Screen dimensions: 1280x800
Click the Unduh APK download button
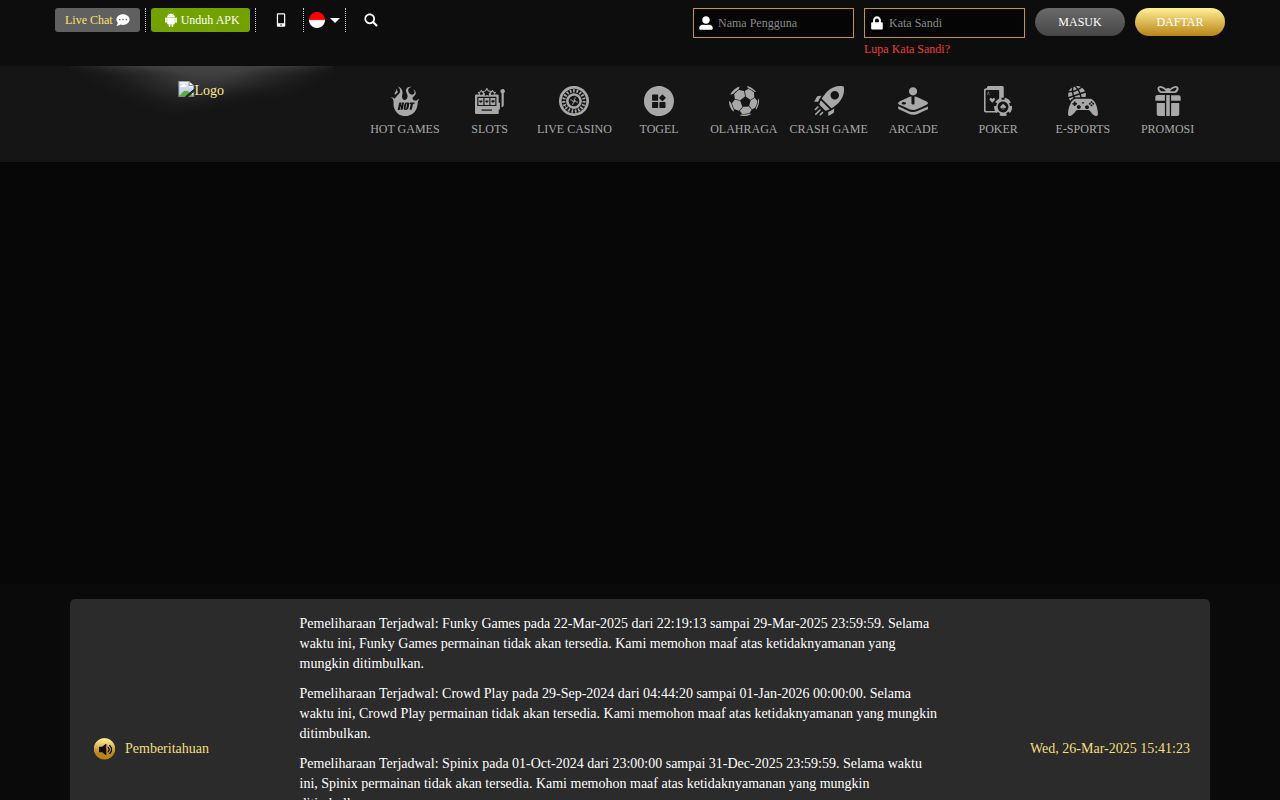pos(200,19)
